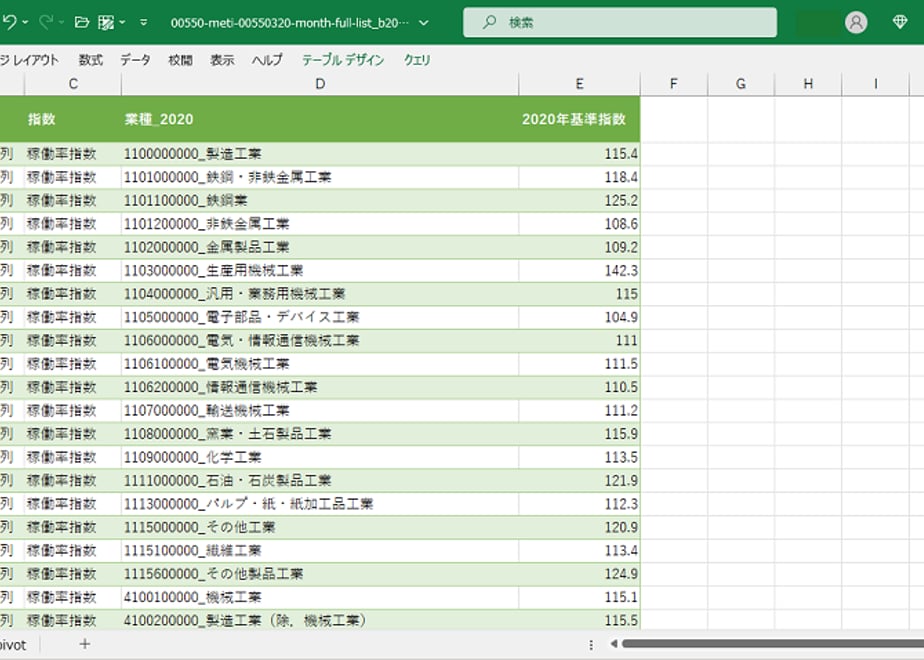Select column D header
Viewport: 924px width, 660px height.
point(320,84)
